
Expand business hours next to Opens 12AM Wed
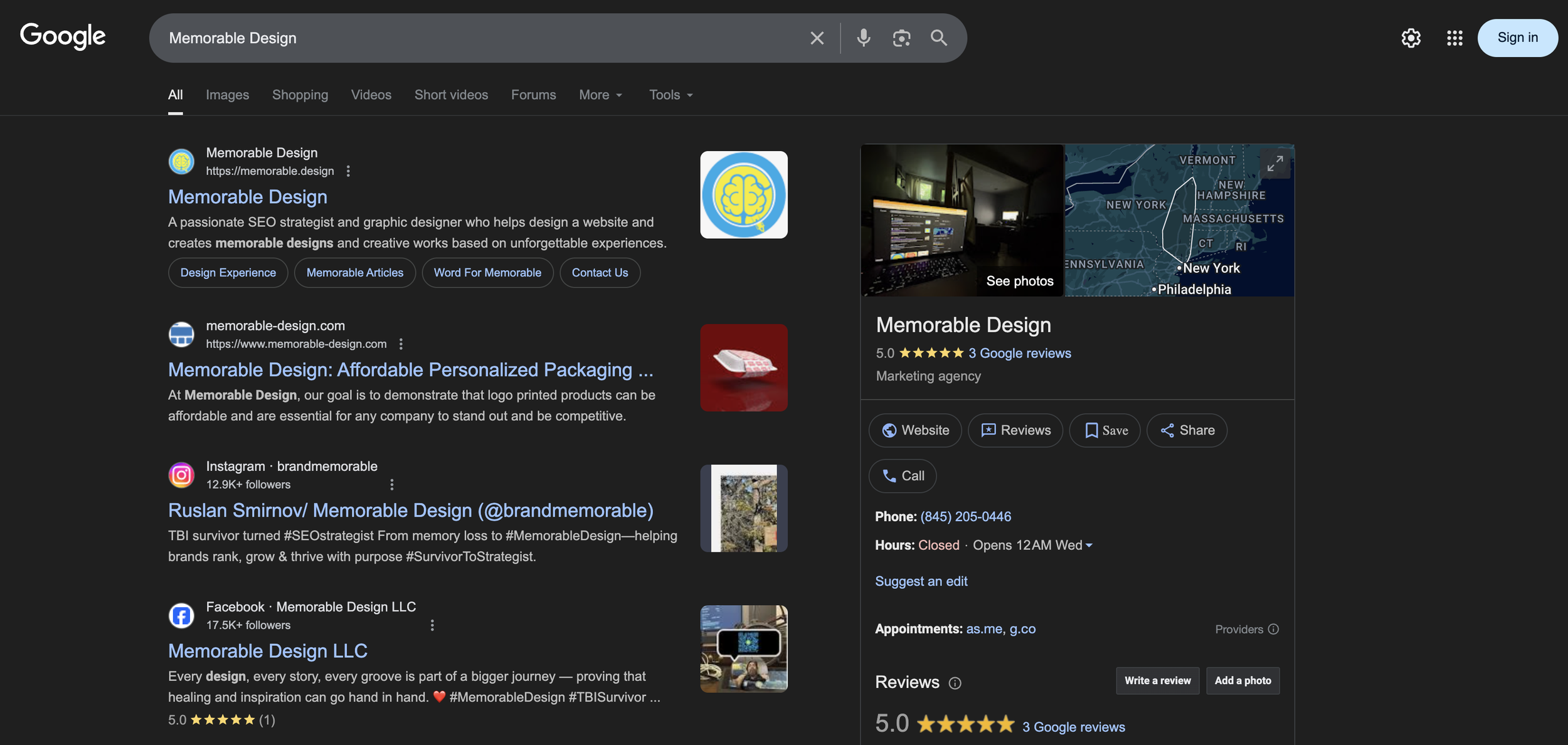pyautogui.click(x=1089, y=546)
